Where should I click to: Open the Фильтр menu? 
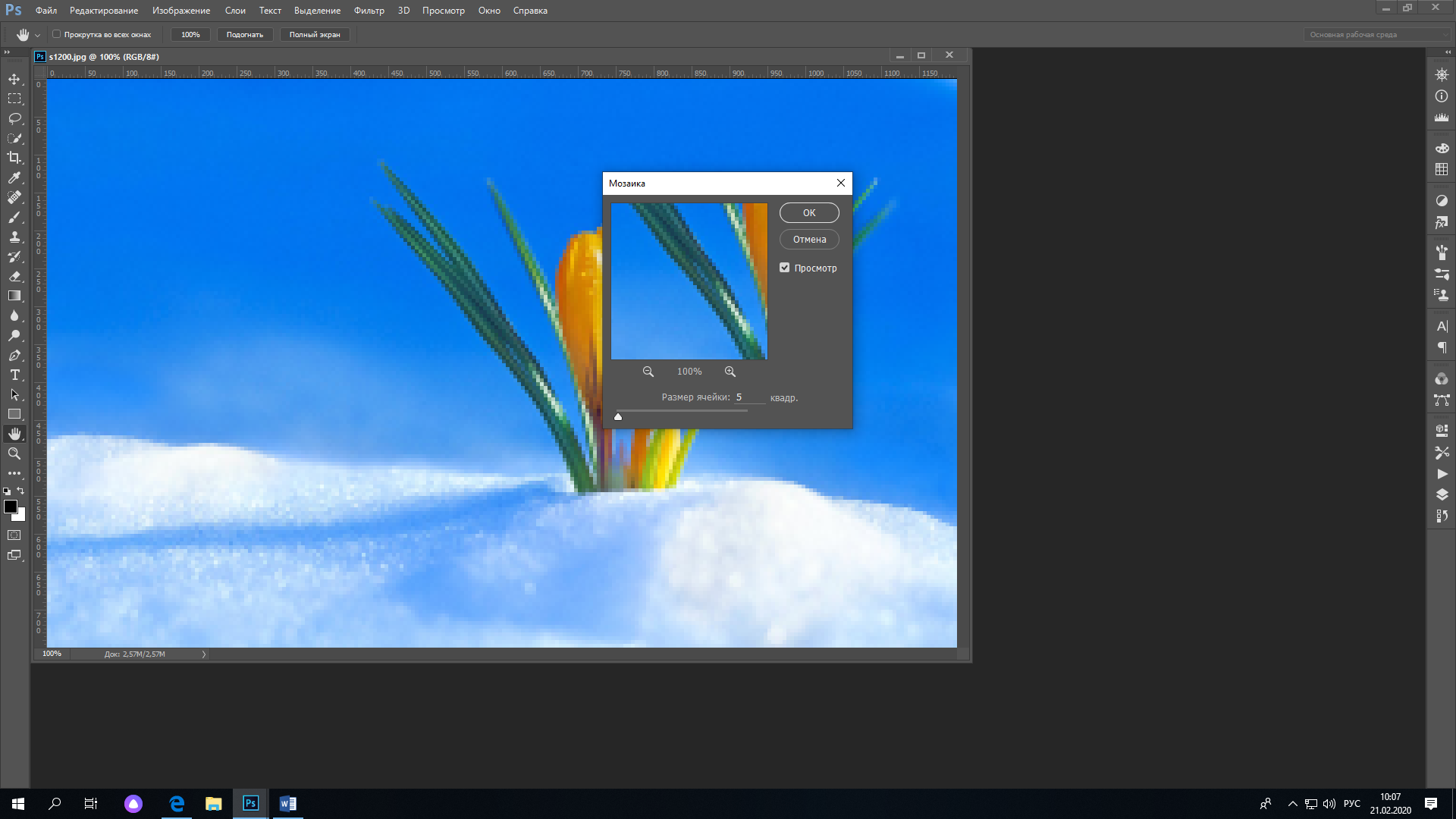[369, 11]
